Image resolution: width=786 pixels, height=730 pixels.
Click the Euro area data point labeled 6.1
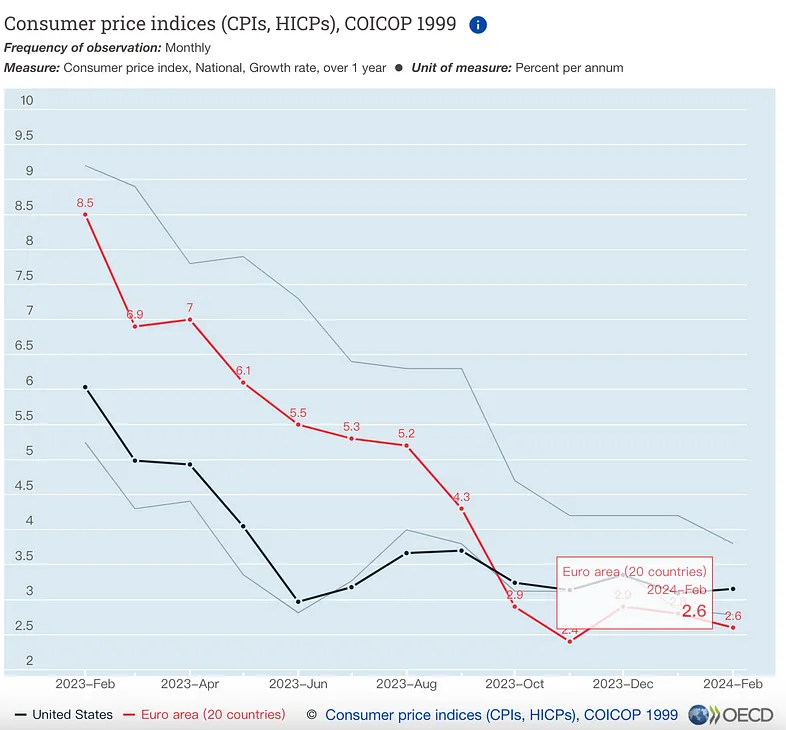(243, 383)
